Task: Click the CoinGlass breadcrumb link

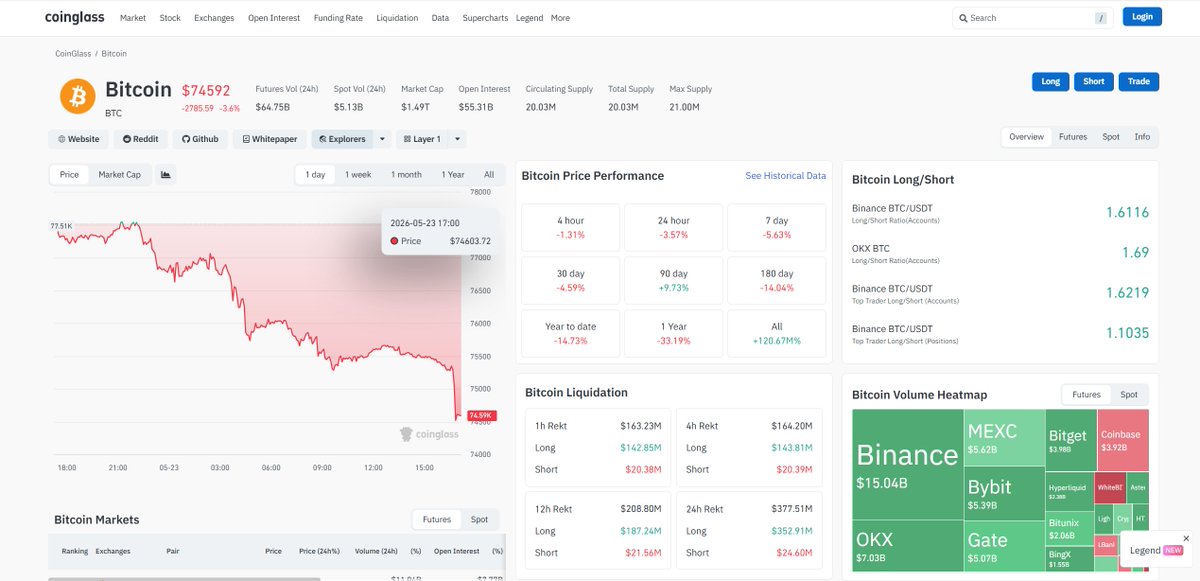Action: tap(75, 53)
